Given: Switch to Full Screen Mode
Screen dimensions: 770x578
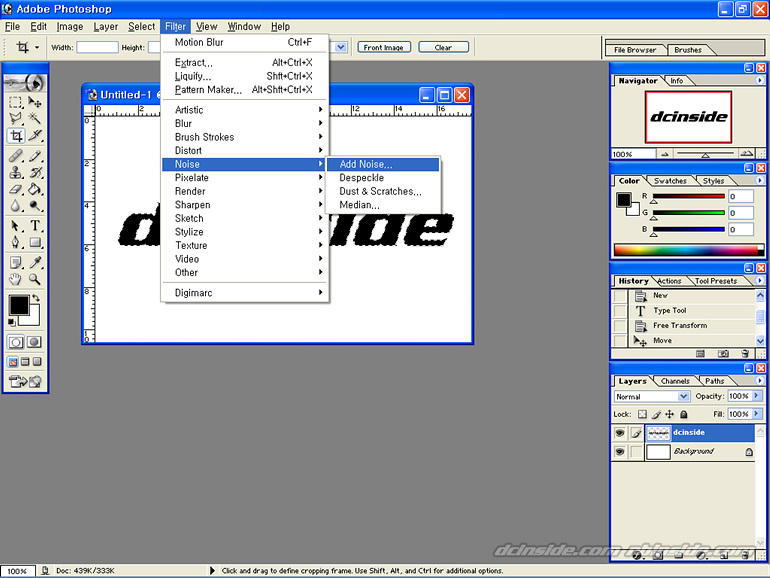Looking at the screenshot, I should click(37, 362).
